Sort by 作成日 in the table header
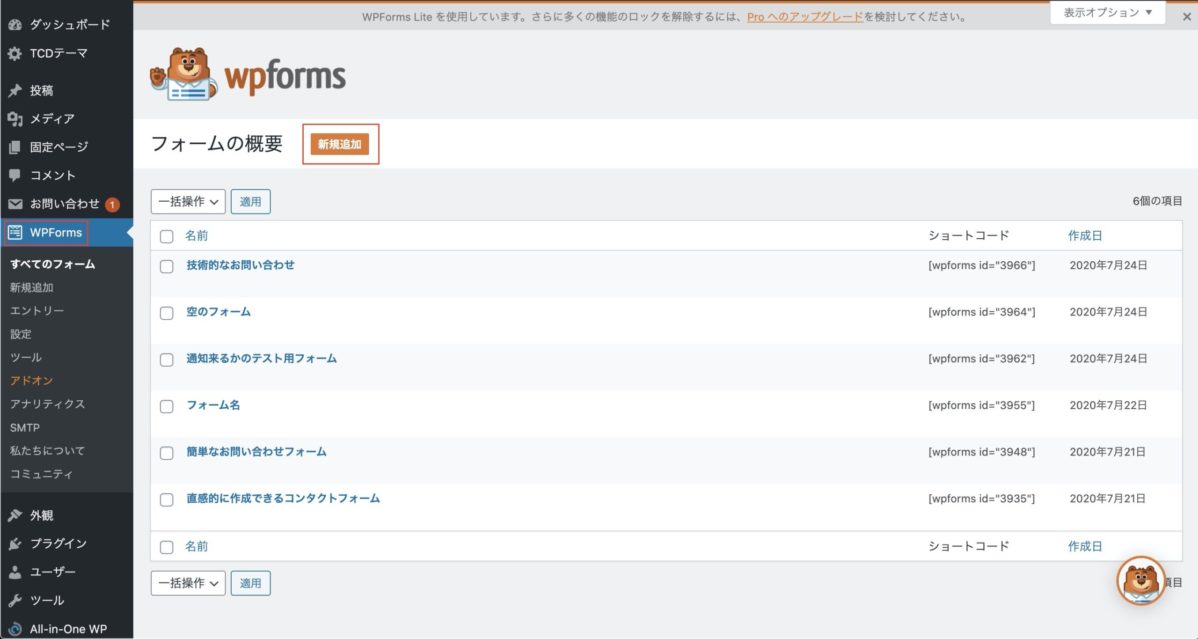This screenshot has width=1198, height=639. 1085,235
